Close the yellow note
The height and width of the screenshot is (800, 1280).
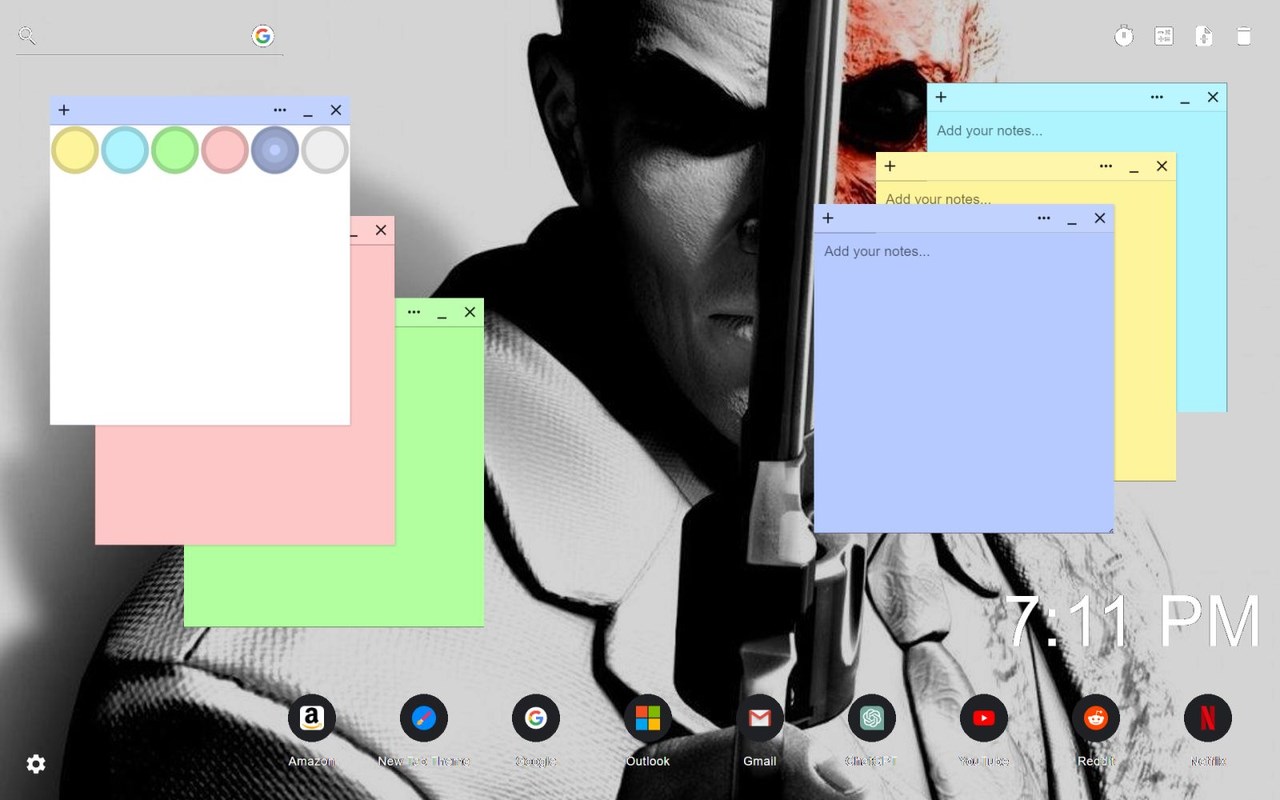pyautogui.click(x=1162, y=166)
